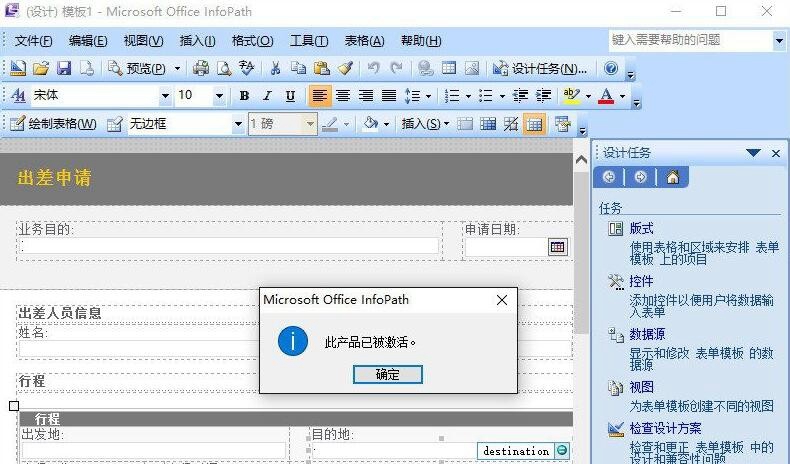Click the Design a Form new icon
Screen dimensions: 790x464
(18, 68)
